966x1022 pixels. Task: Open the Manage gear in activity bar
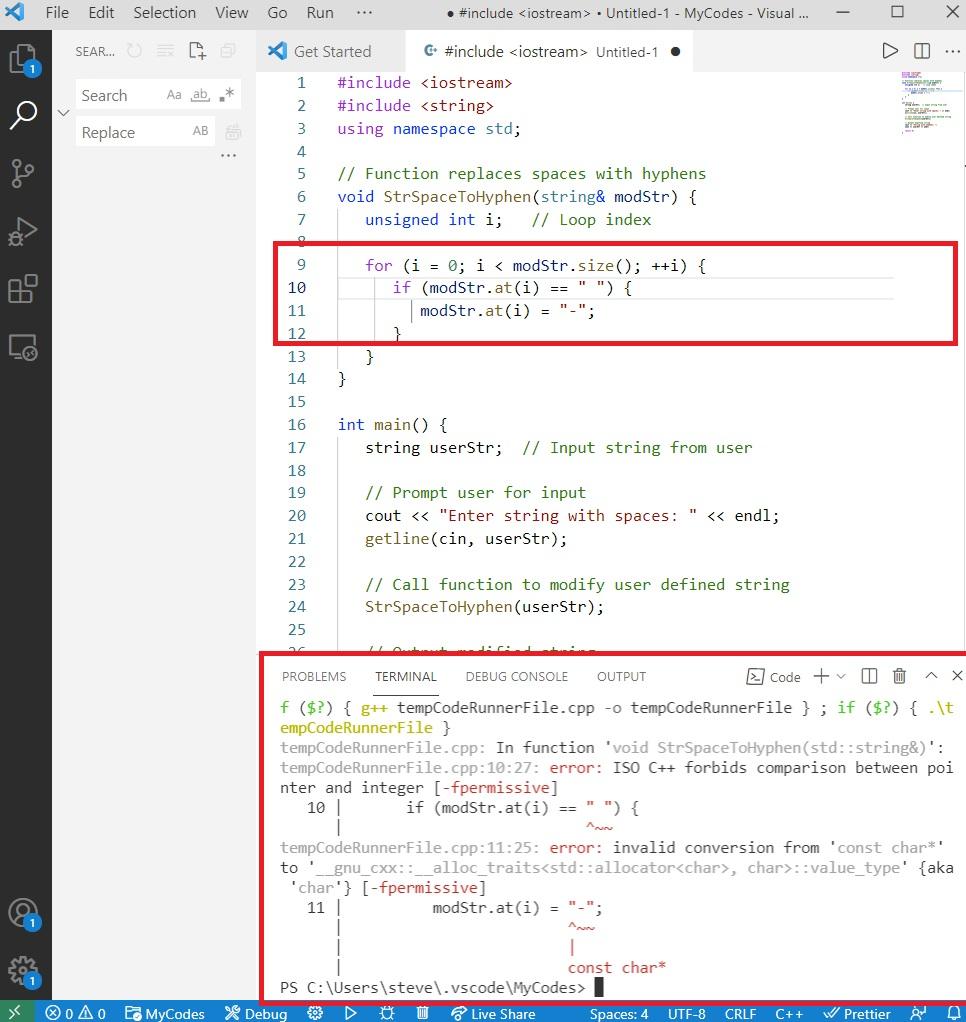24,972
